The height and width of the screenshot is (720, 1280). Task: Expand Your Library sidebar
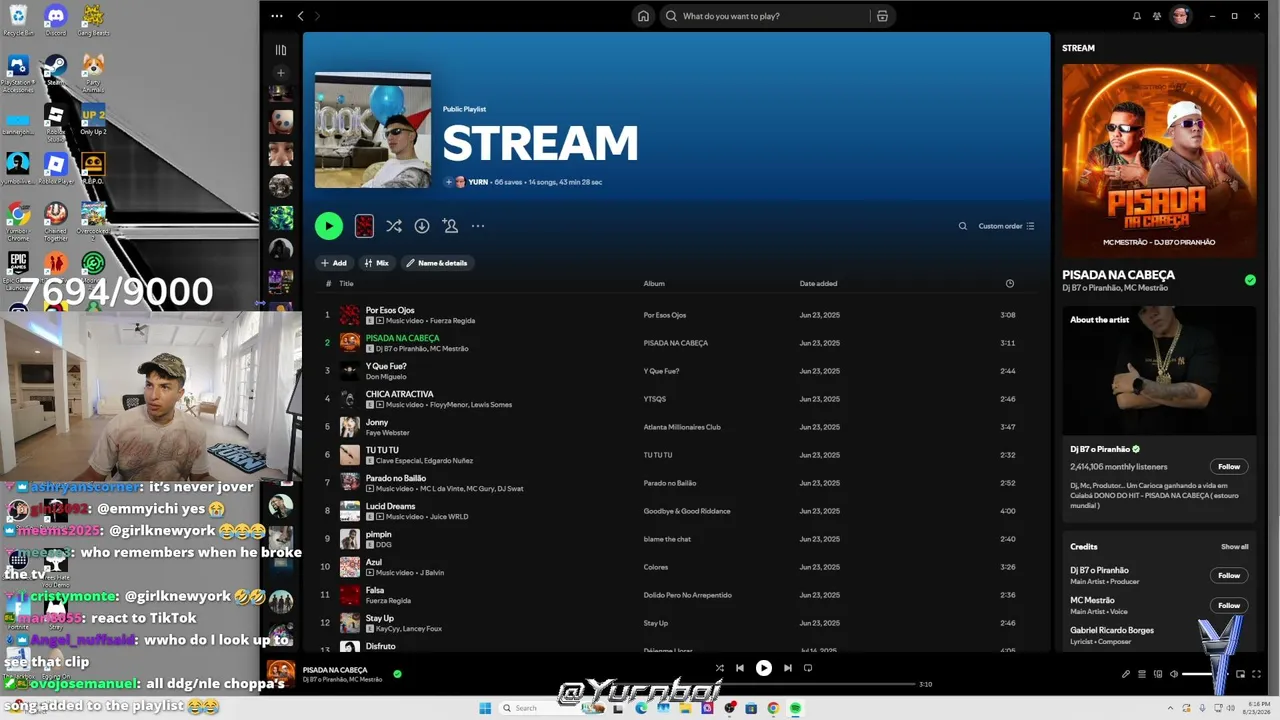tap(281, 49)
